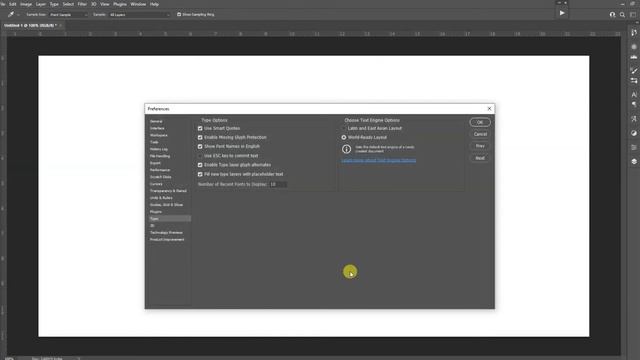The height and width of the screenshot is (360, 640).
Task: Open the Help menu
Action: tap(154, 4)
